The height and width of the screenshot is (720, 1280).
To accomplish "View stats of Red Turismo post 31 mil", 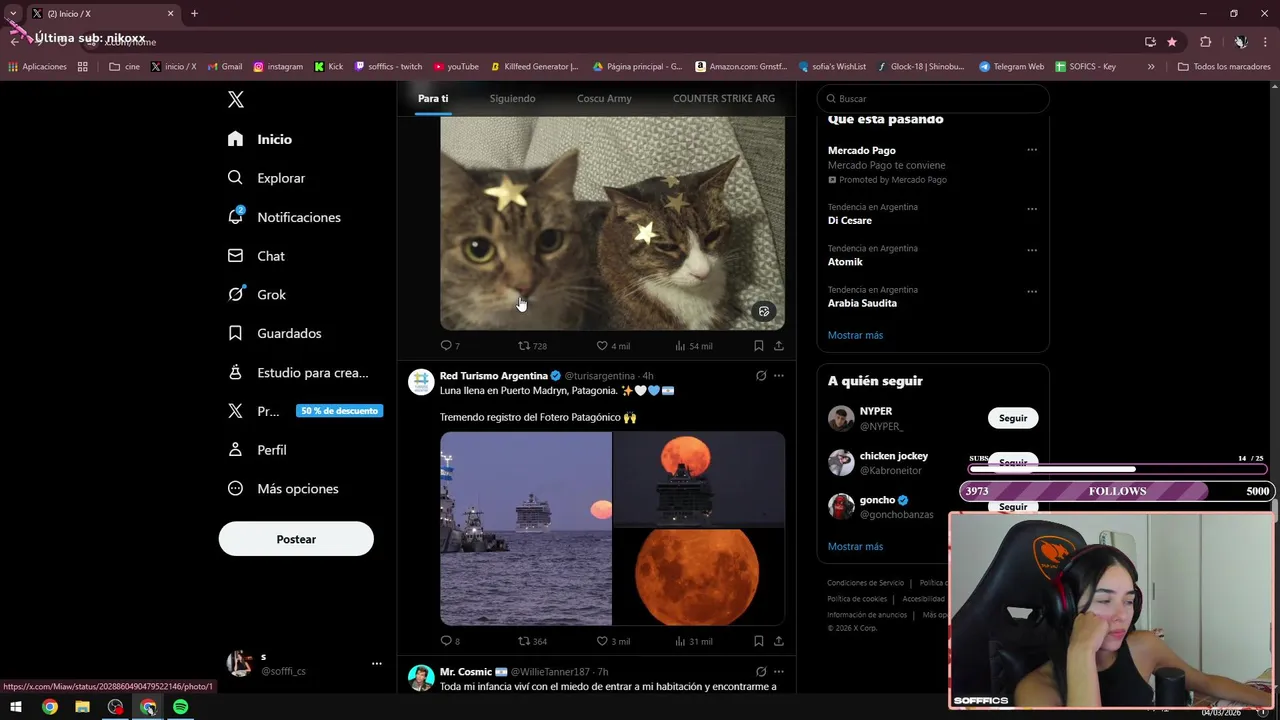I will pyautogui.click(x=693, y=641).
